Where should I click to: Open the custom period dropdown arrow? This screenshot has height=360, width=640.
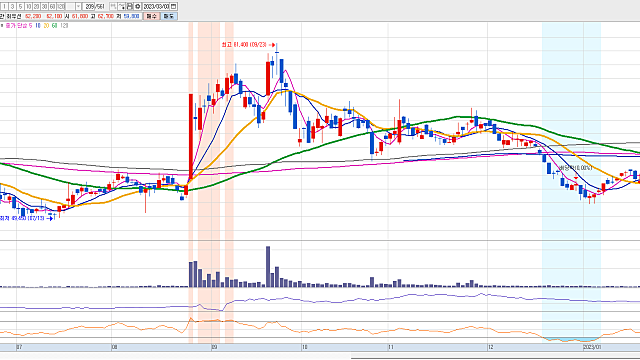click(x=78, y=7)
